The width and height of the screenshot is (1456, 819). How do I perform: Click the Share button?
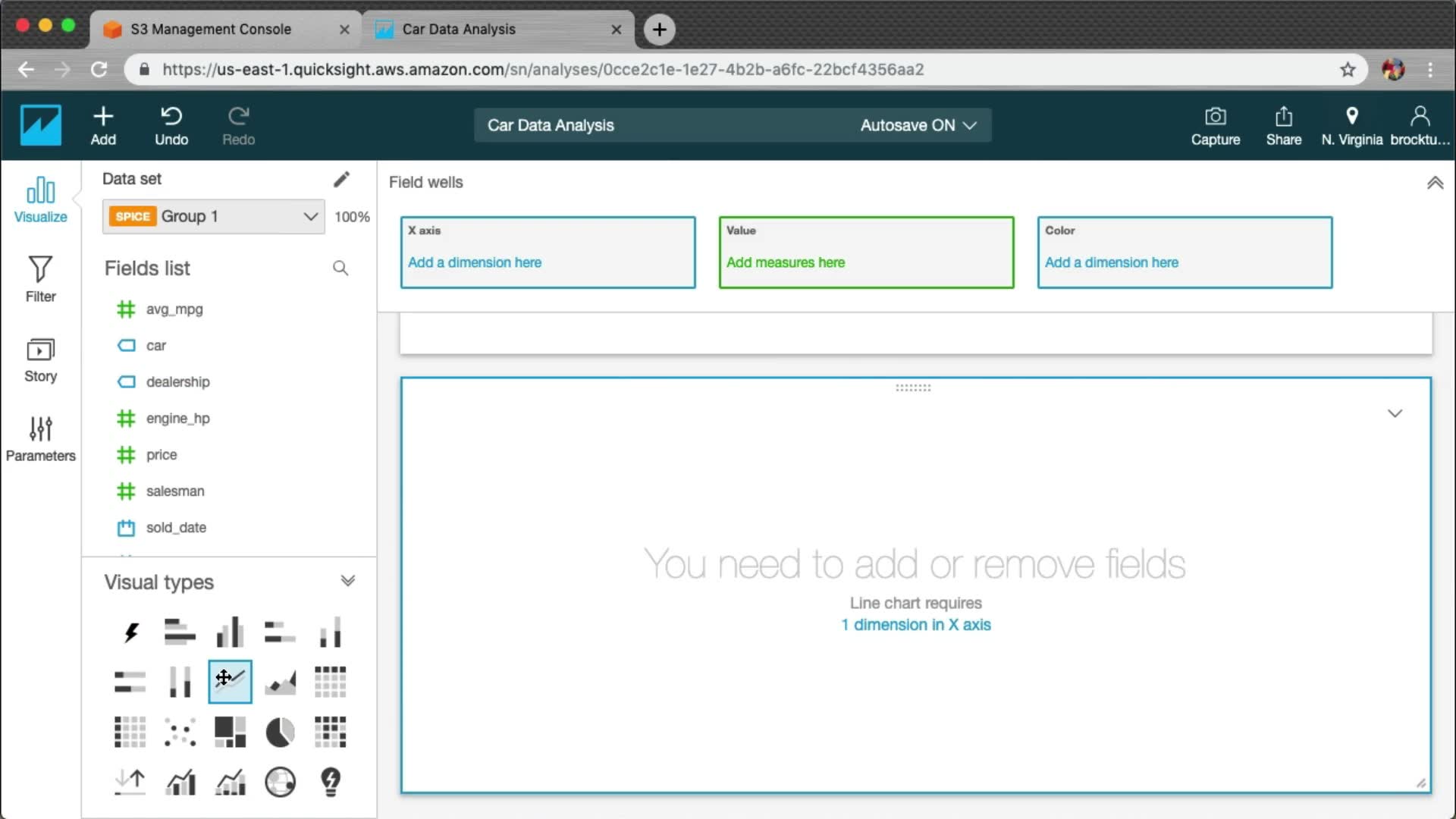tap(1283, 126)
